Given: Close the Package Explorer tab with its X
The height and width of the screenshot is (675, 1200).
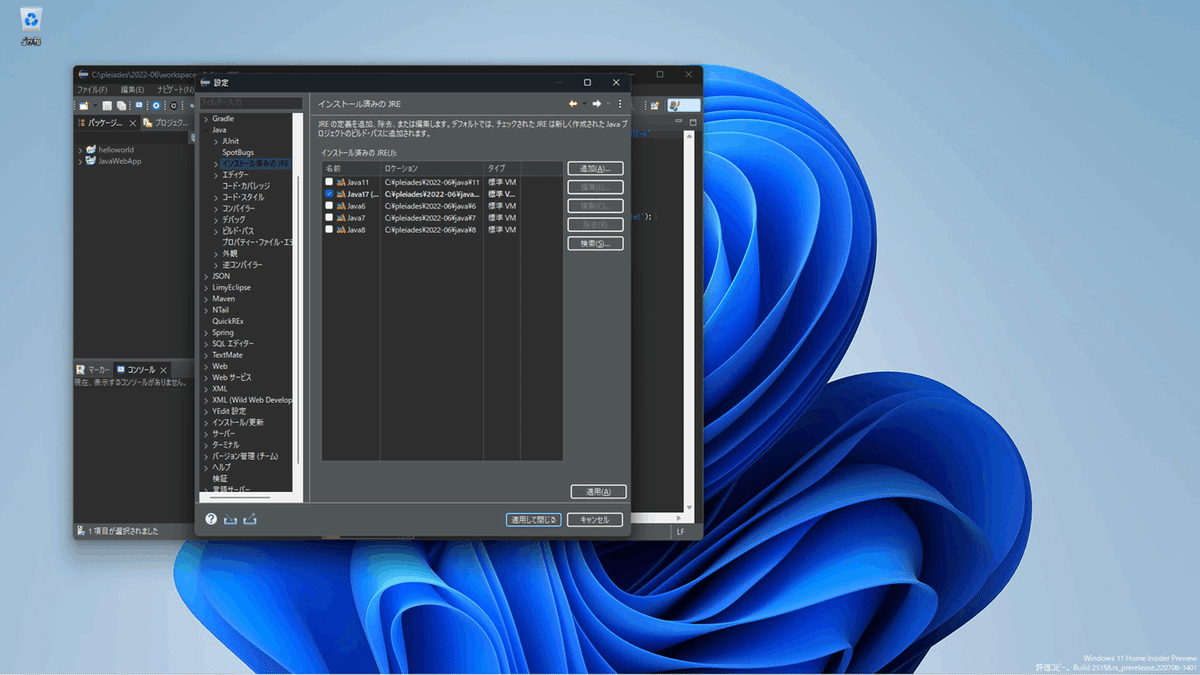Looking at the screenshot, I should pos(133,123).
